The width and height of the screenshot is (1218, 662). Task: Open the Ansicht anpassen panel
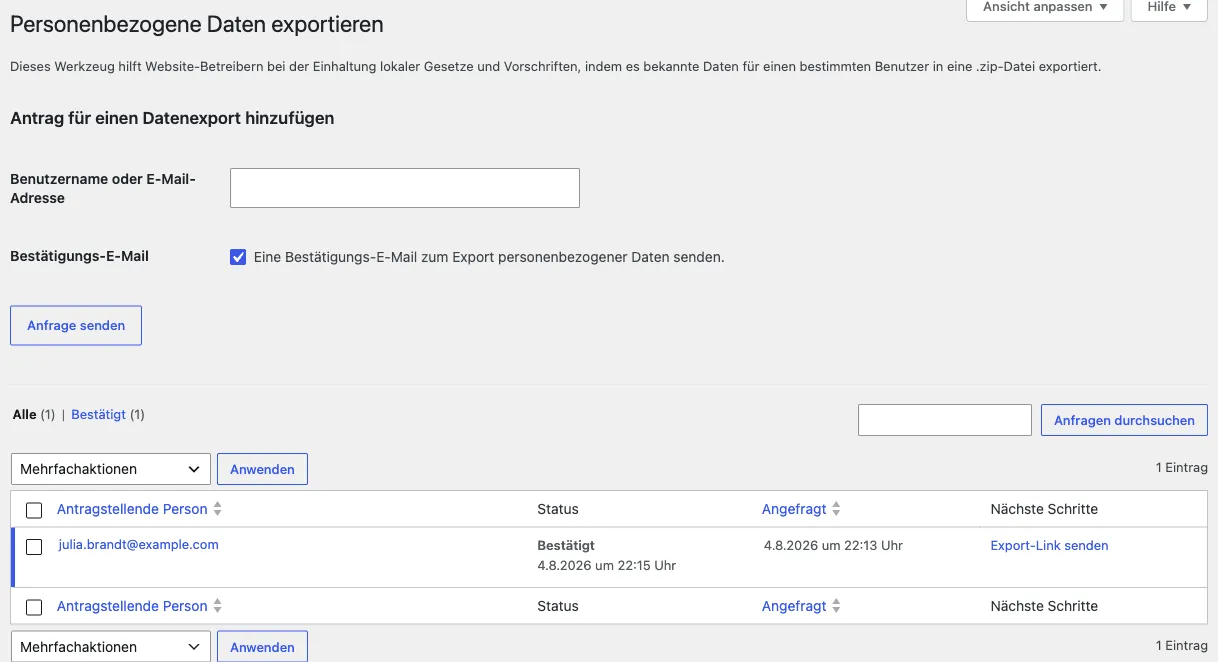(x=1045, y=8)
